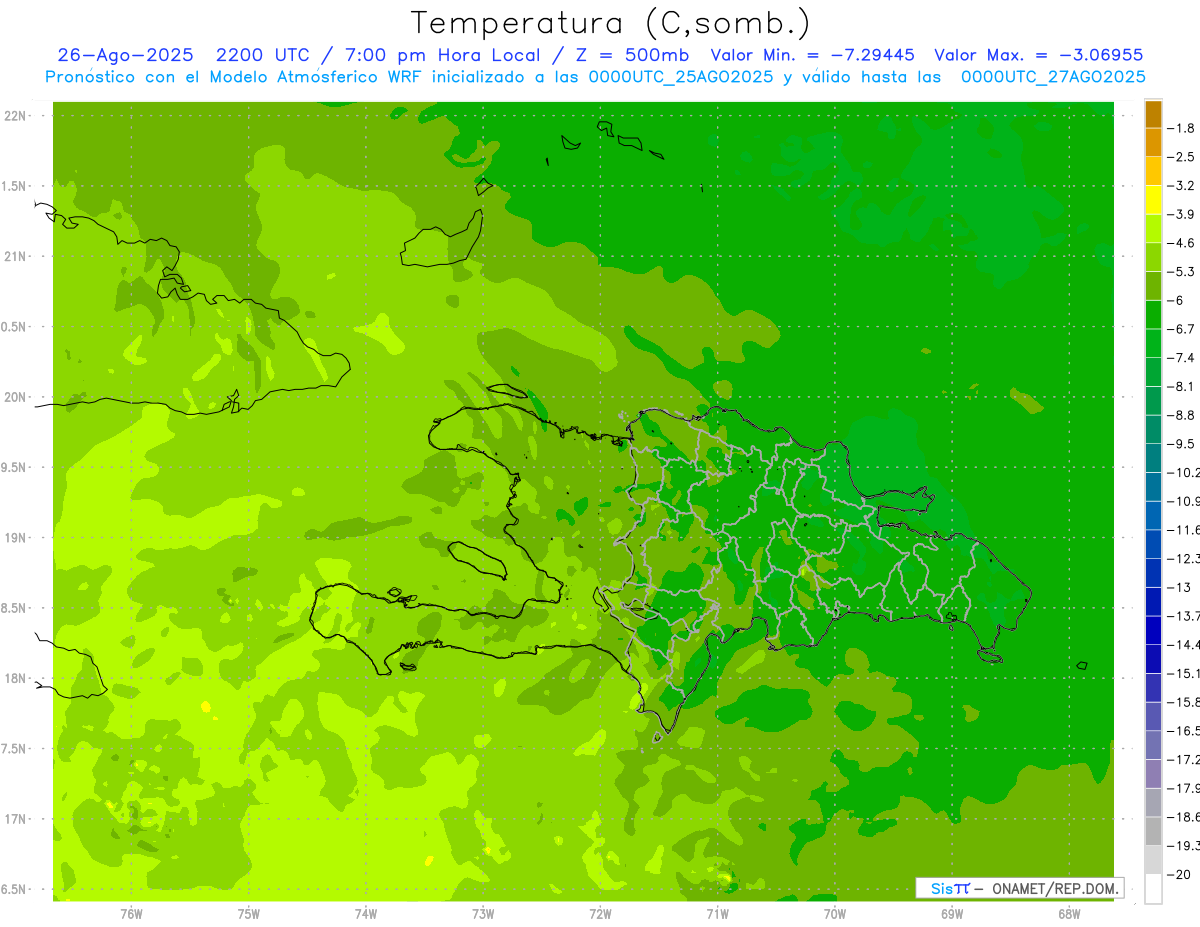Click the colorbar value '-9.5'
The width and height of the screenshot is (1200, 927).
click(x=1181, y=444)
